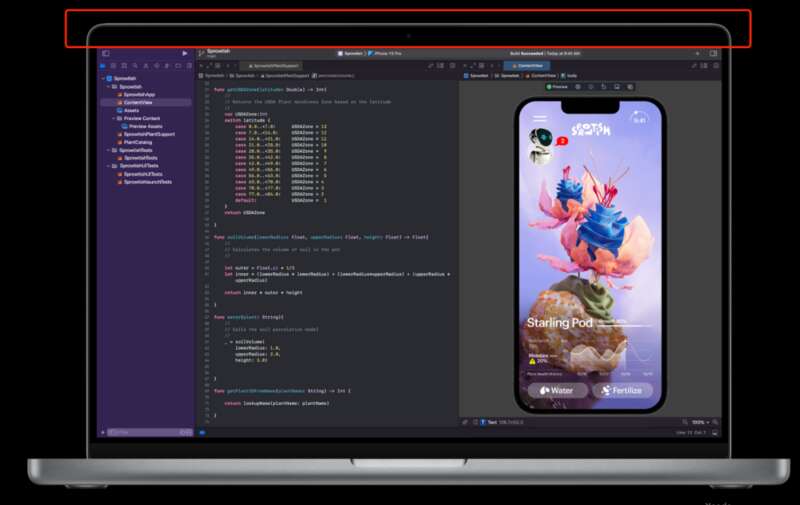Select the SprowtishApp file in navigator

(136, 94)
